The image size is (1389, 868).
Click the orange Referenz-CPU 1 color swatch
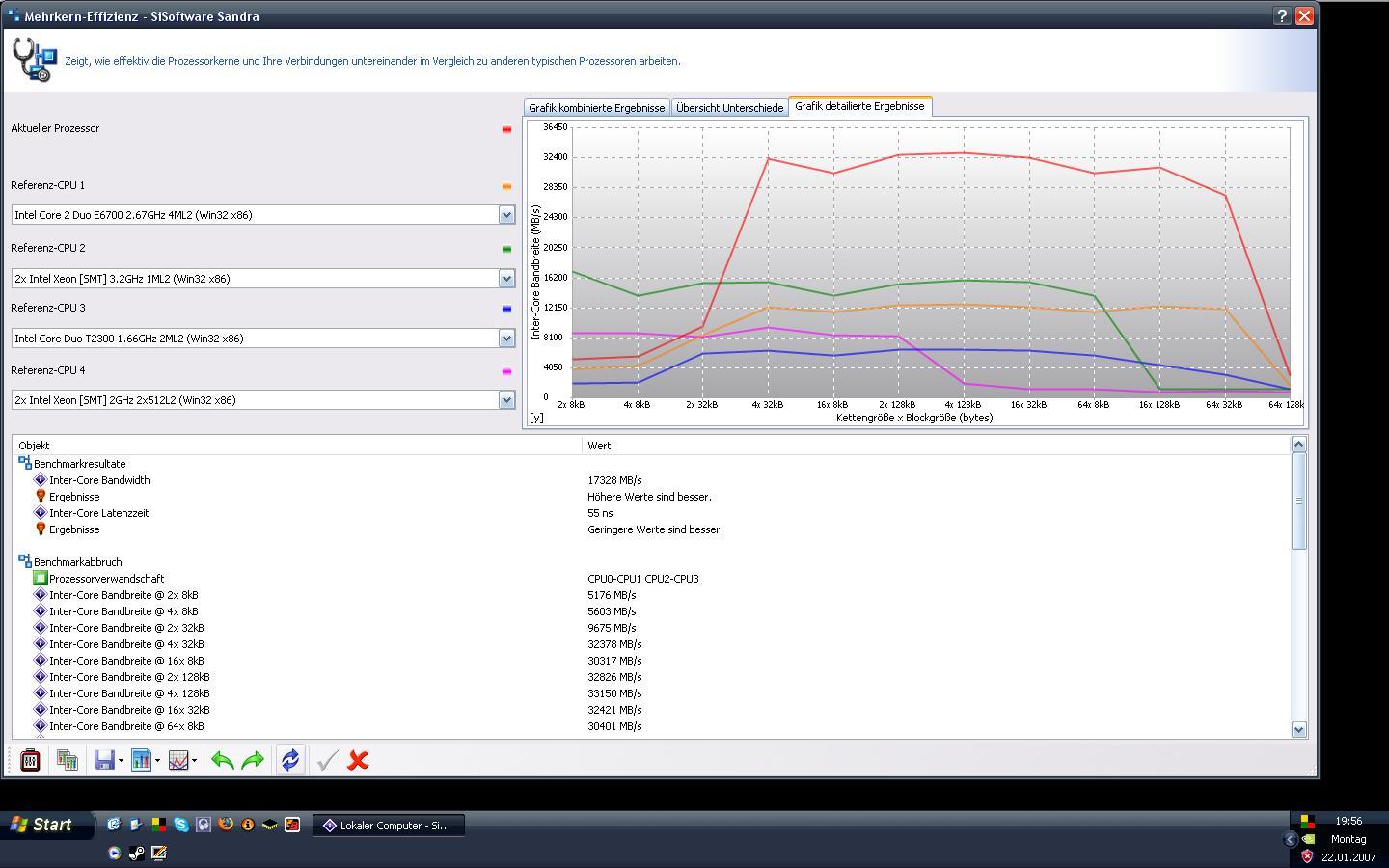click(x=506, y=187)
